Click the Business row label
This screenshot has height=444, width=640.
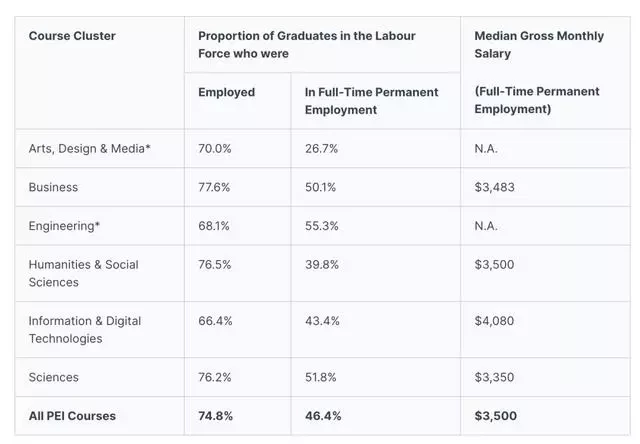point(53,187)
